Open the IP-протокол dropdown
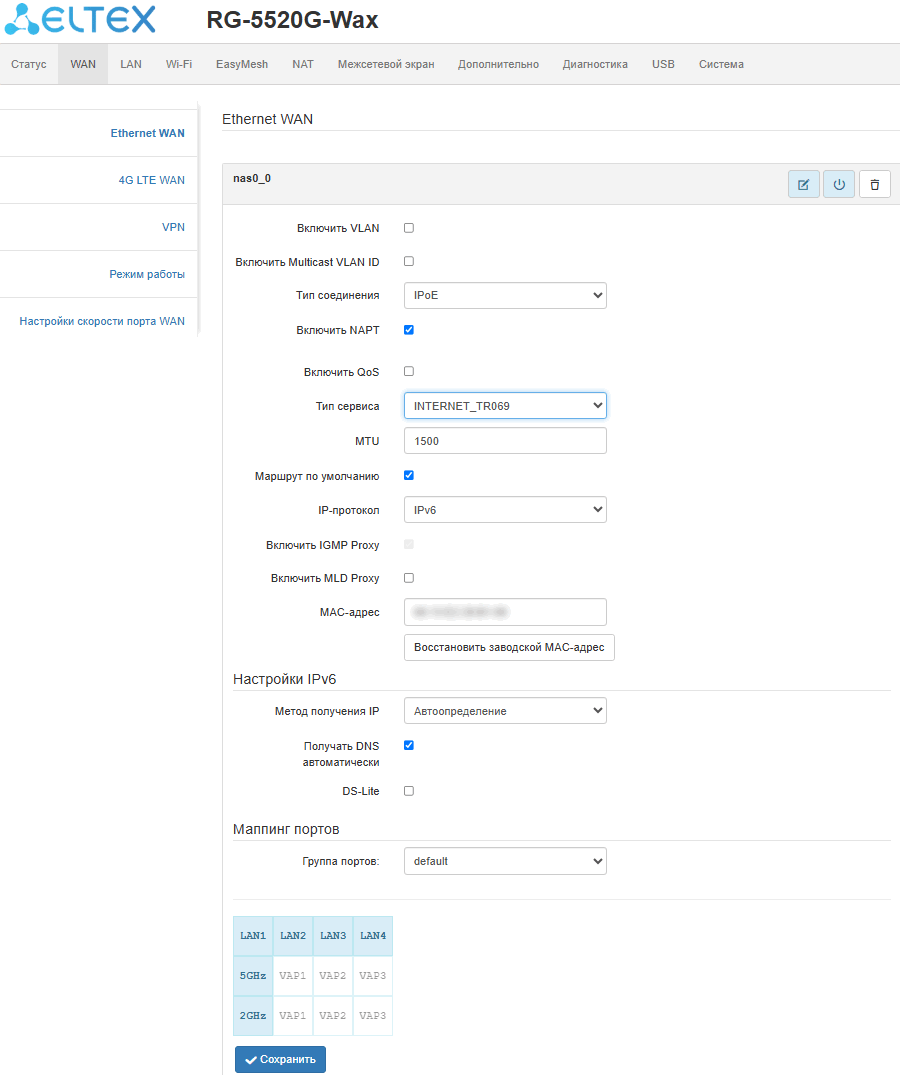900x1075 pixels. tap(505, 510)
